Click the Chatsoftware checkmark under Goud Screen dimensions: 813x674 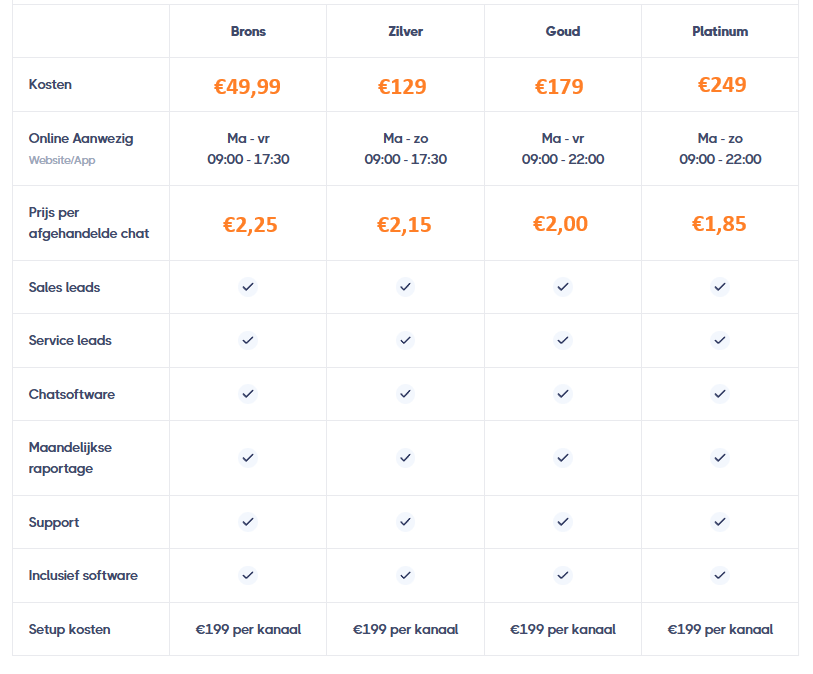pyautogui.click(x=563, y=394)
